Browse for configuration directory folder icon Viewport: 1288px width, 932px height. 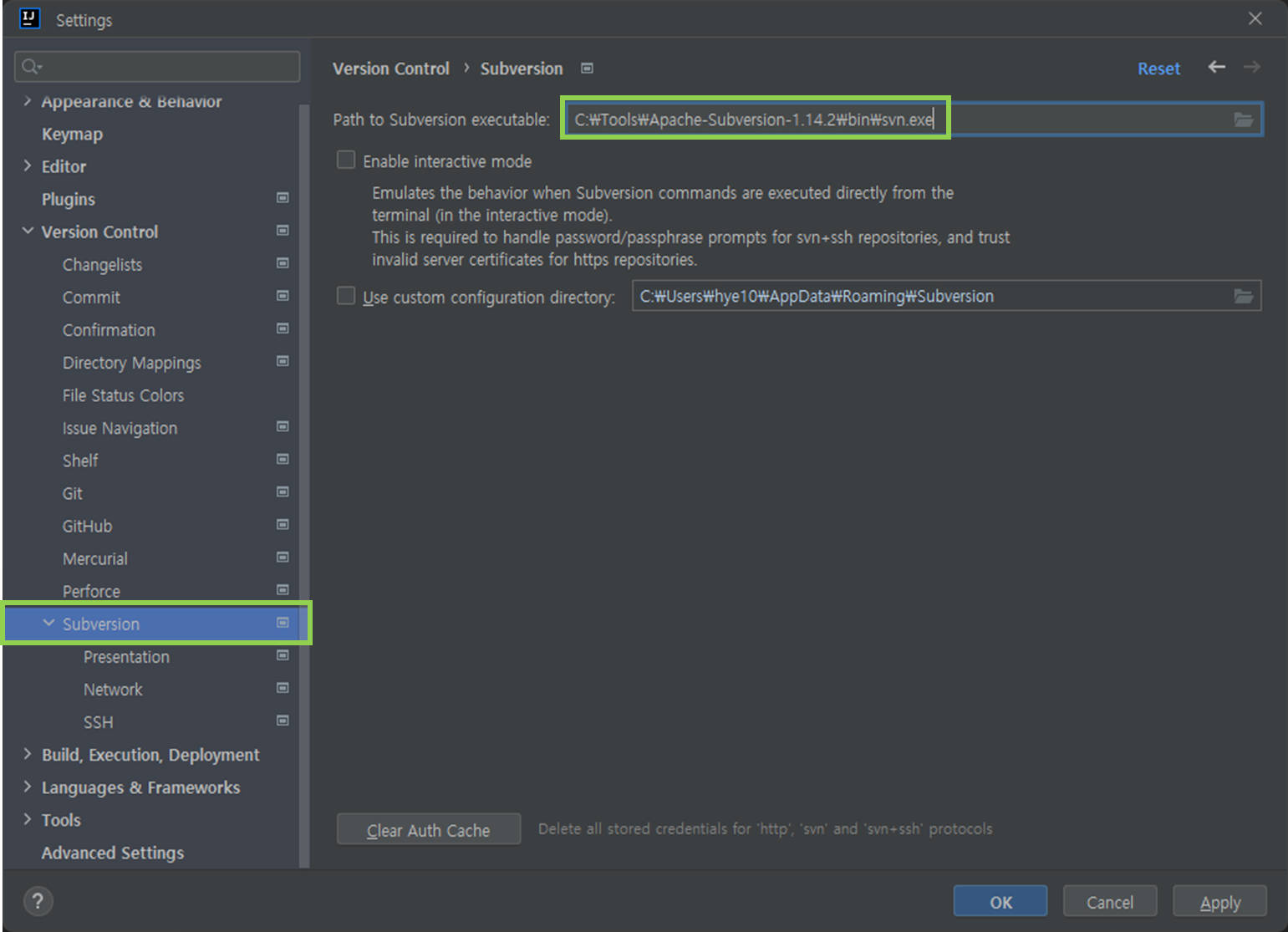tap(1244, 296)
